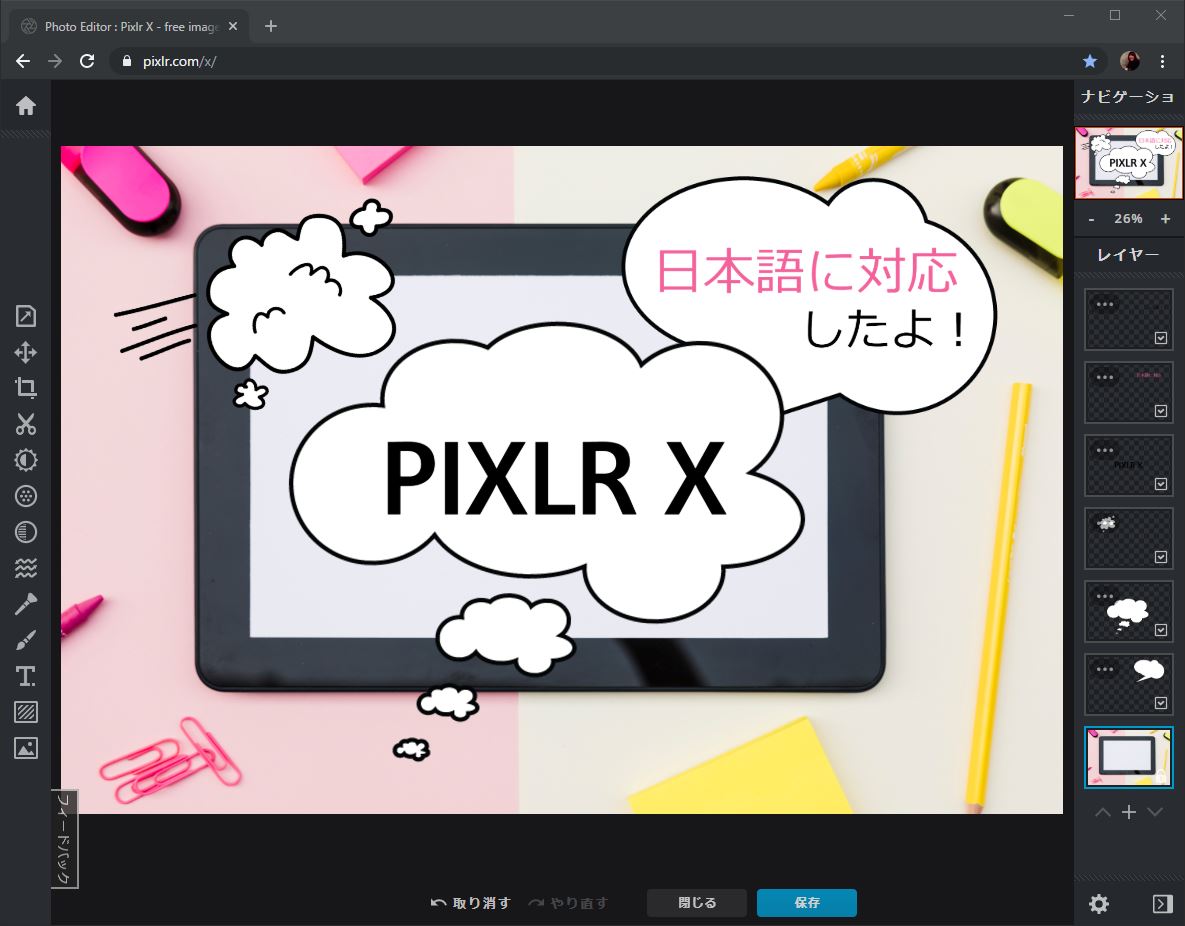
Task: Click the navigator preview thumbnail
Action: (1128, 163)
